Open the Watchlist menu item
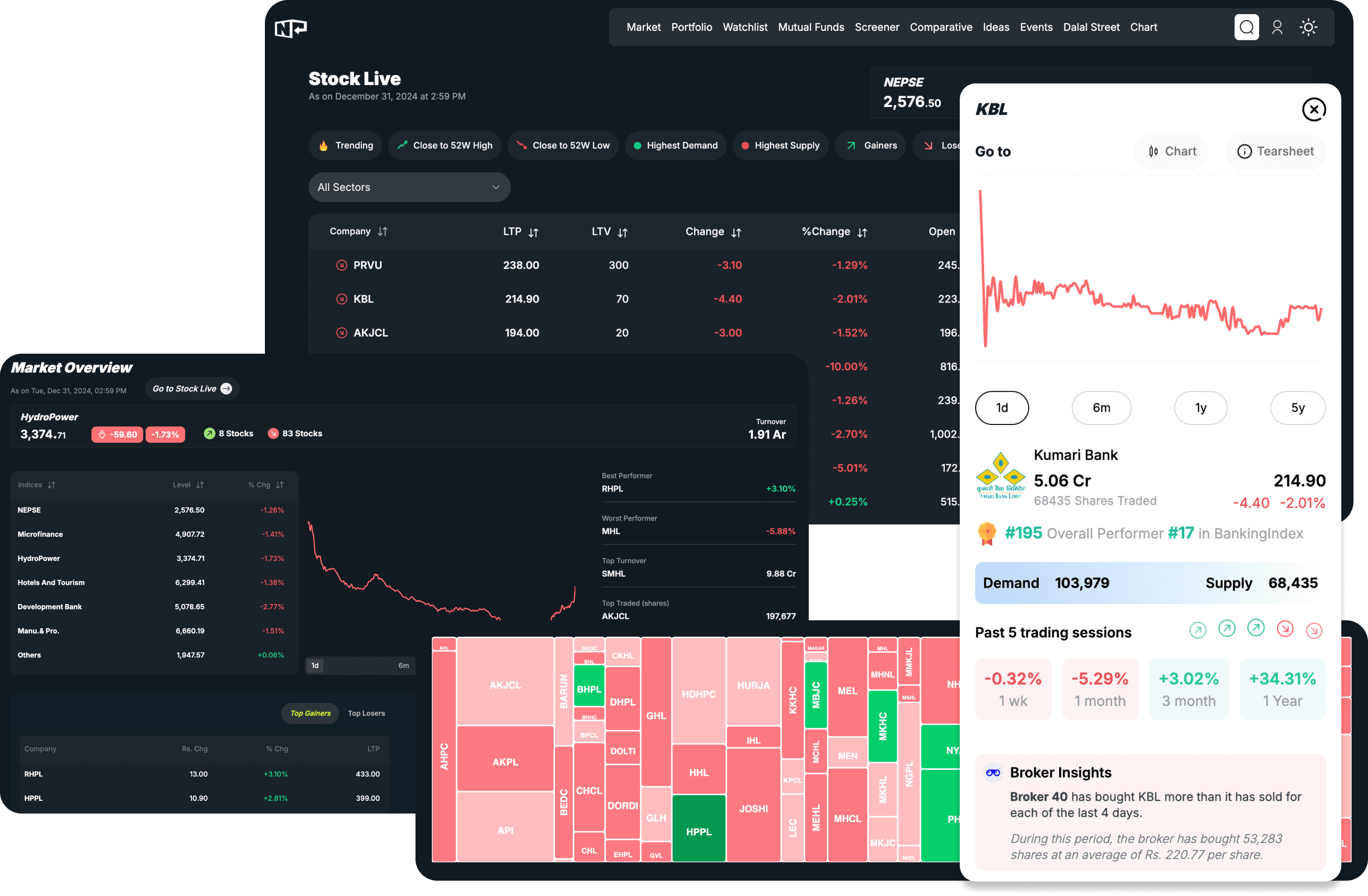Screen dimensions: 1368x896 coord(745,27)
